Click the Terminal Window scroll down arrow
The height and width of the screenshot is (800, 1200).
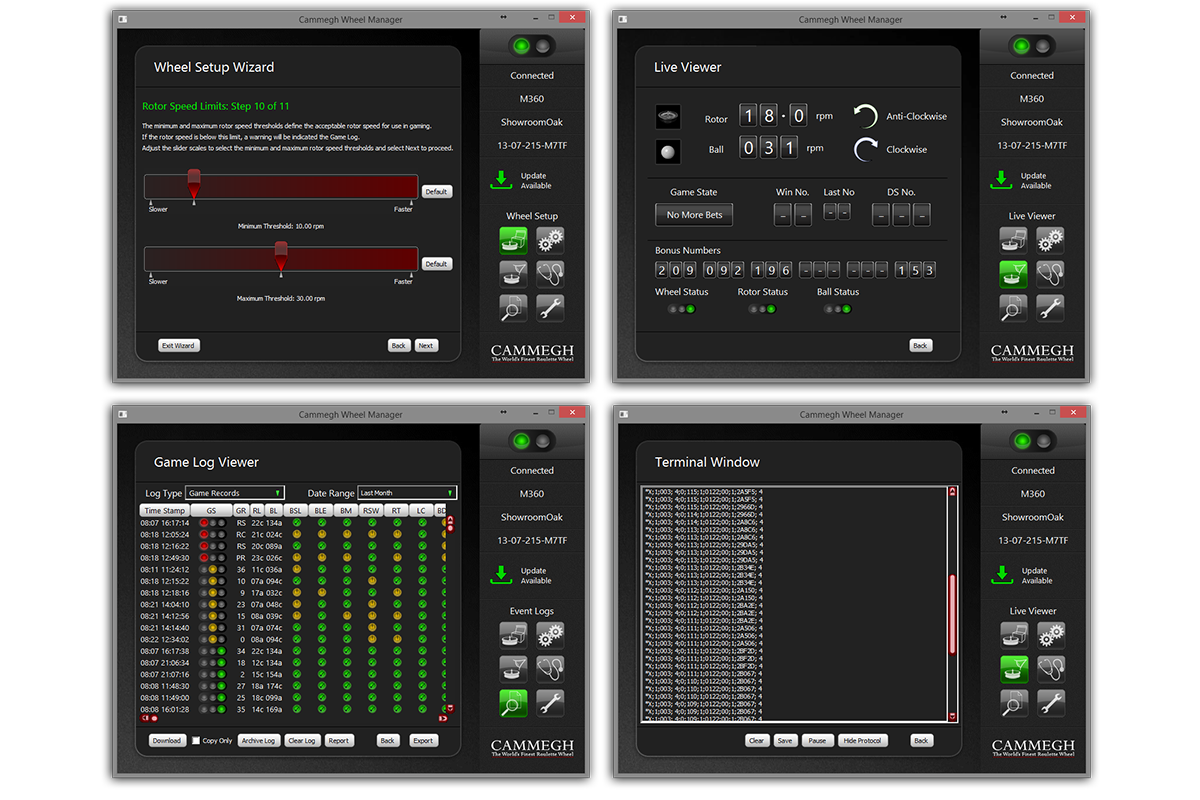[952, 717]
